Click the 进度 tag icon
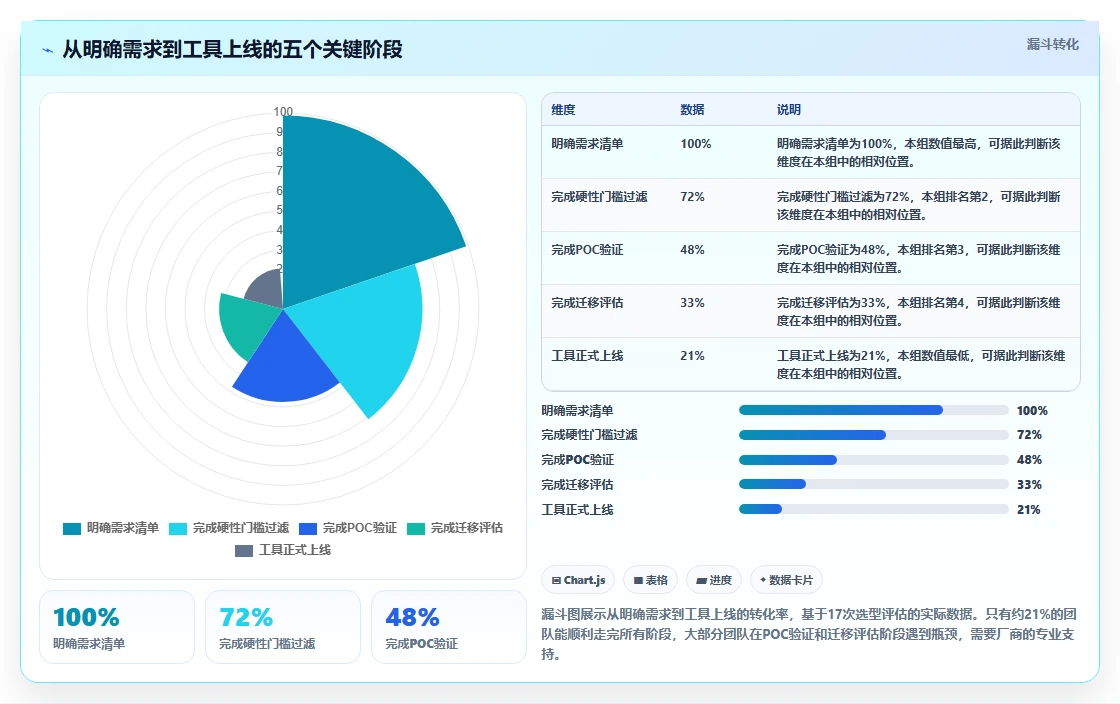 coord(701,580)
